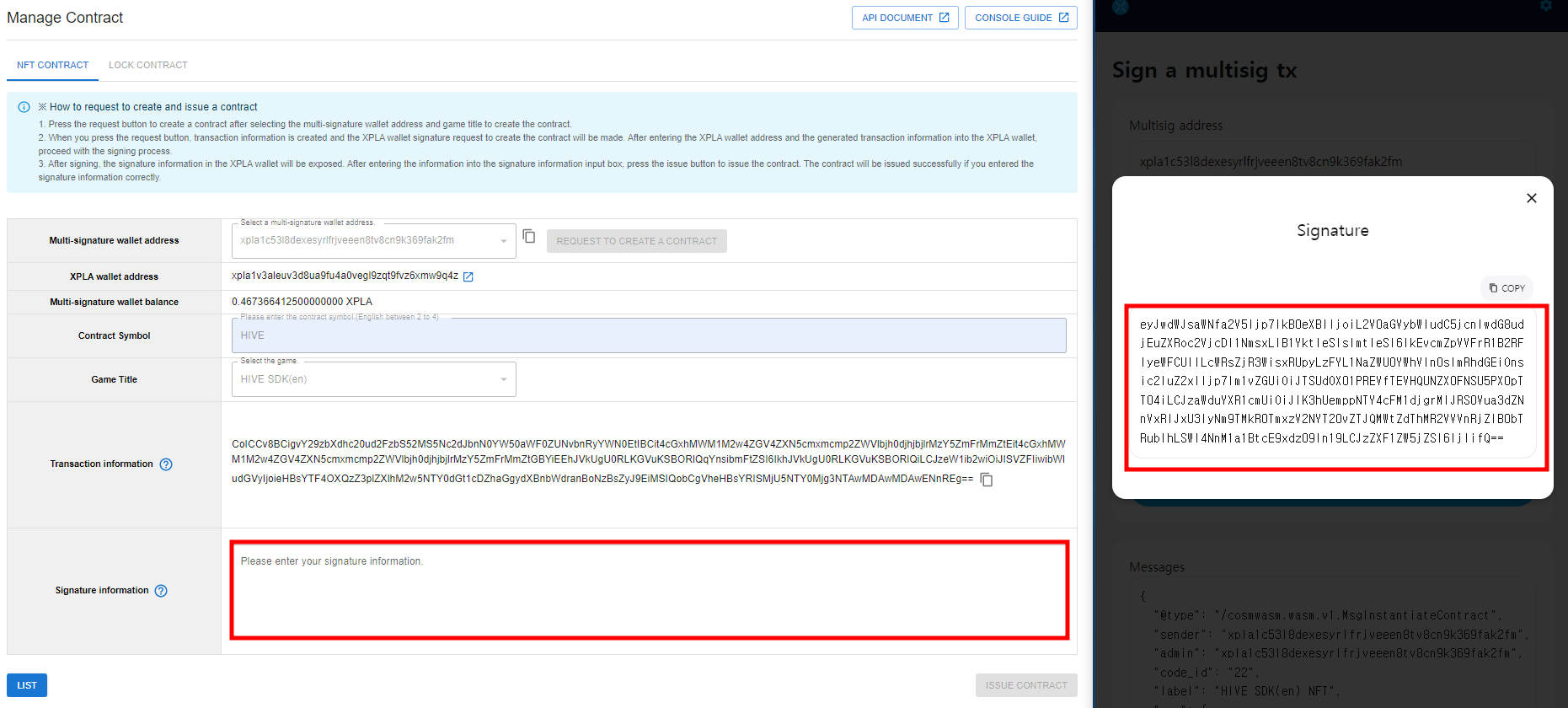
Task: Click REQUEST TO CREATE A CONTRACT button
Action: [x=637, y=241]
